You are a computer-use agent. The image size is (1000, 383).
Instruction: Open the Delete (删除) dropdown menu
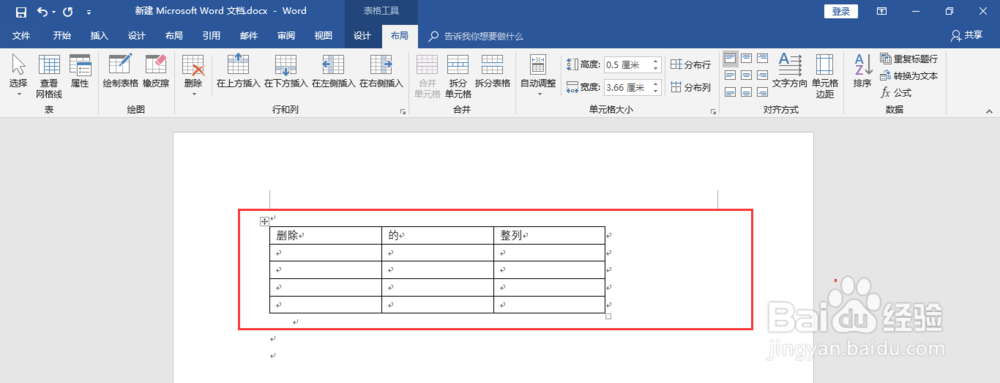(193, 75)
